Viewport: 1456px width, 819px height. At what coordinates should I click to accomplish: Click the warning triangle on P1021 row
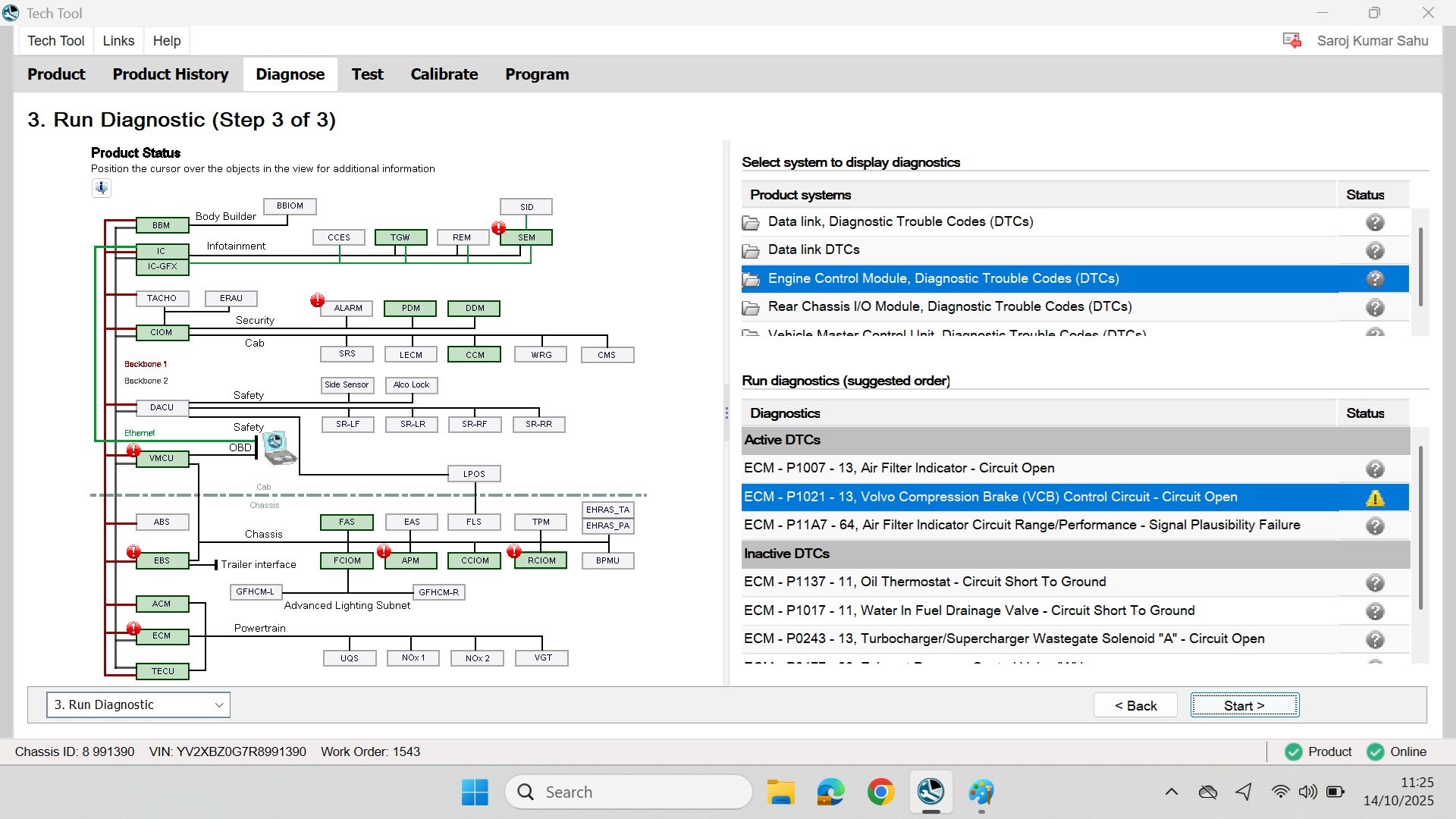pos(1374,497)
